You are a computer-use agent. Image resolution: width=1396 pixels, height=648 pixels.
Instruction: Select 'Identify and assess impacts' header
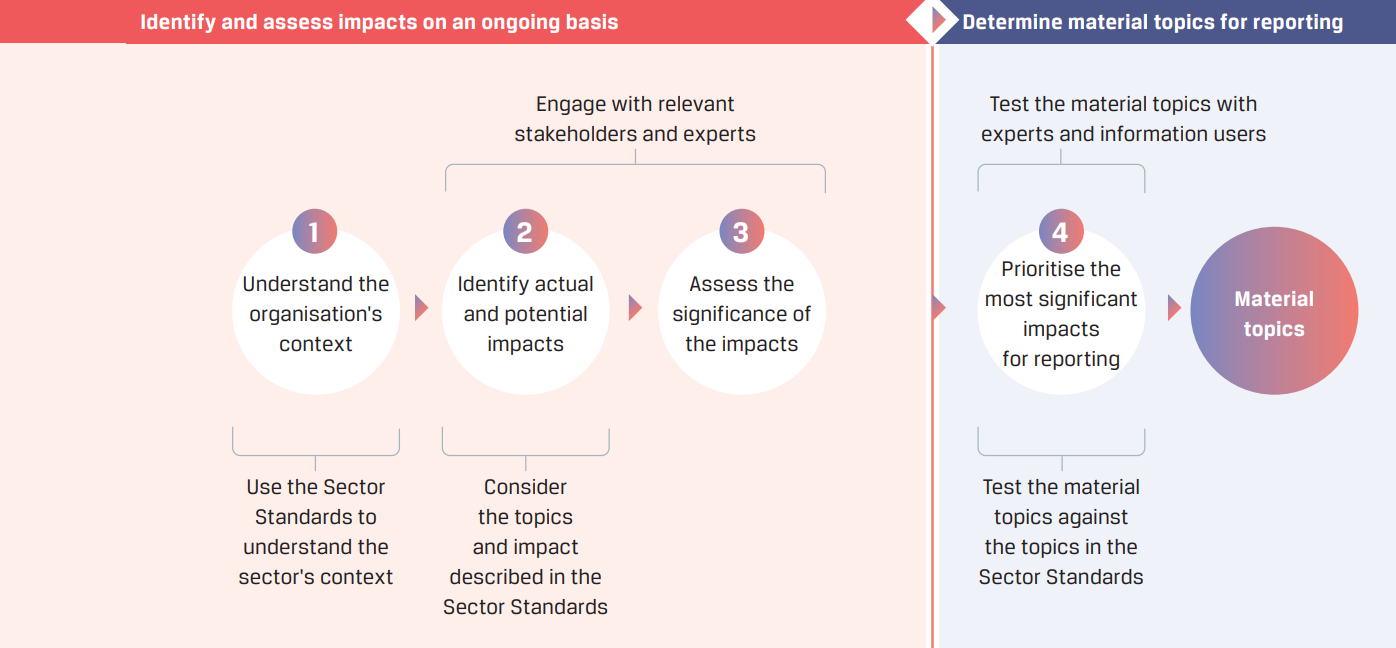point(379,22)
